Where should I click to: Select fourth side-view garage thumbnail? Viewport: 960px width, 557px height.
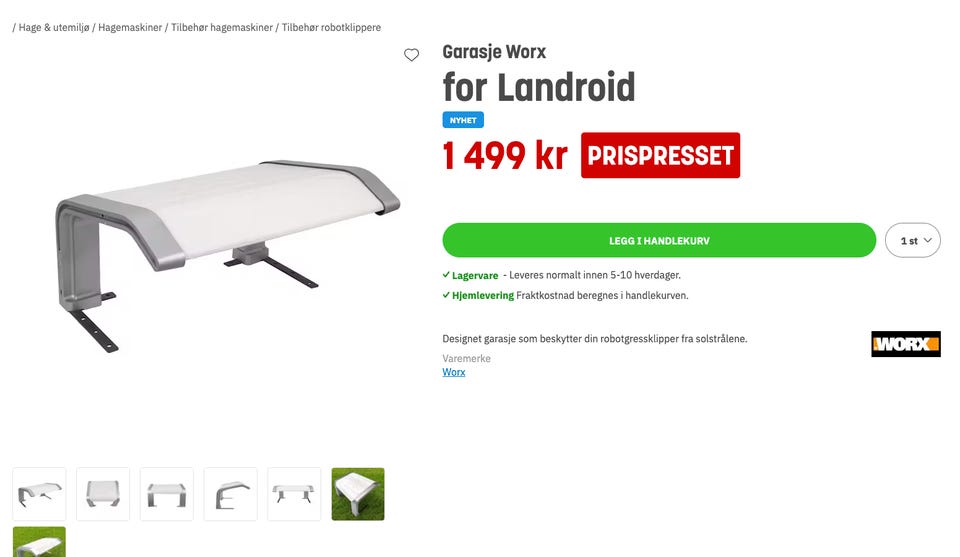coord(230,494)
